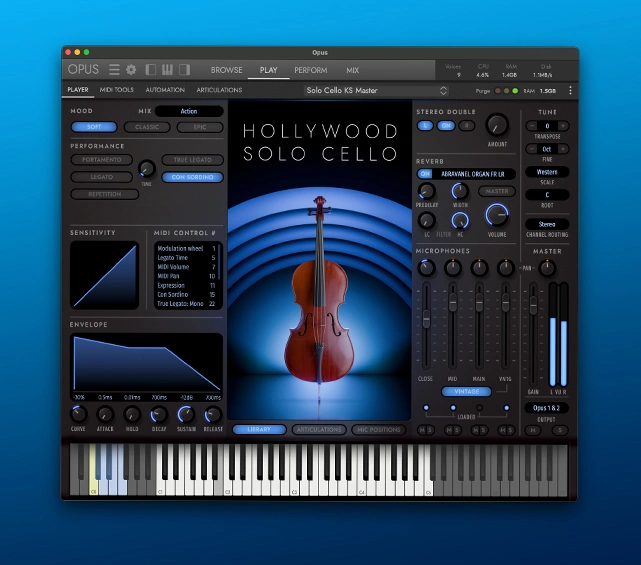Increase the Transpose value with plus
The image size is (641, 565).
[x=563, y=126]
